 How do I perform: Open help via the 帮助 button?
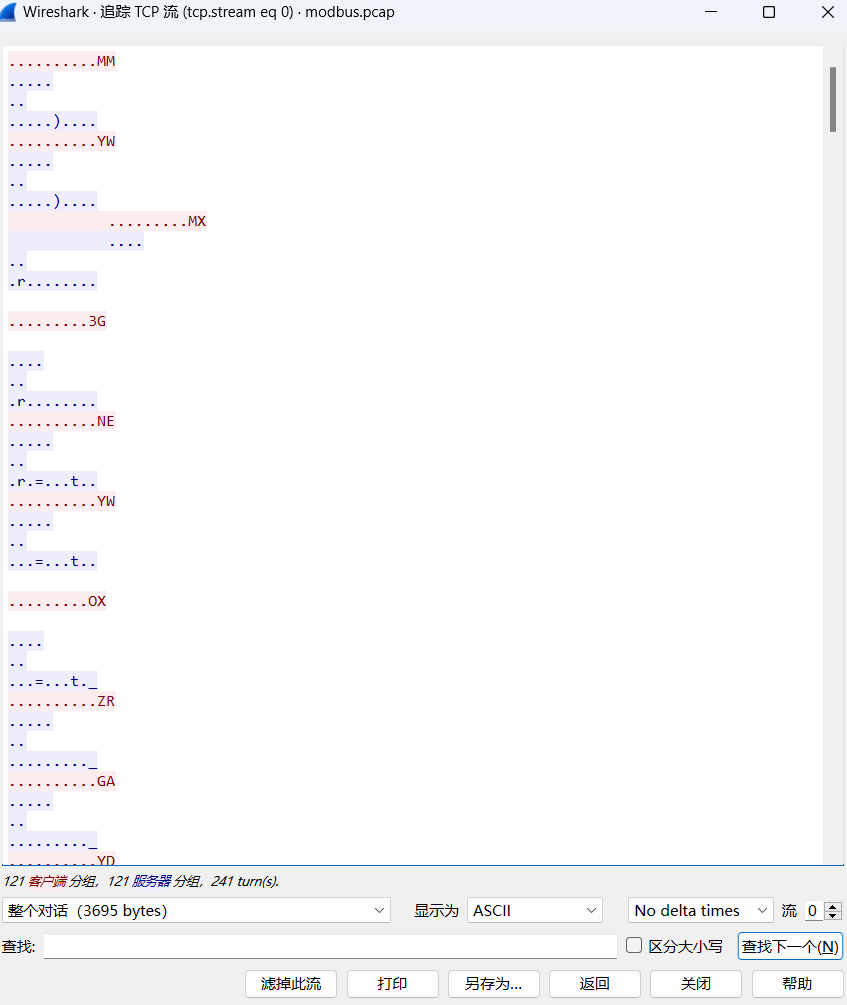797,983
